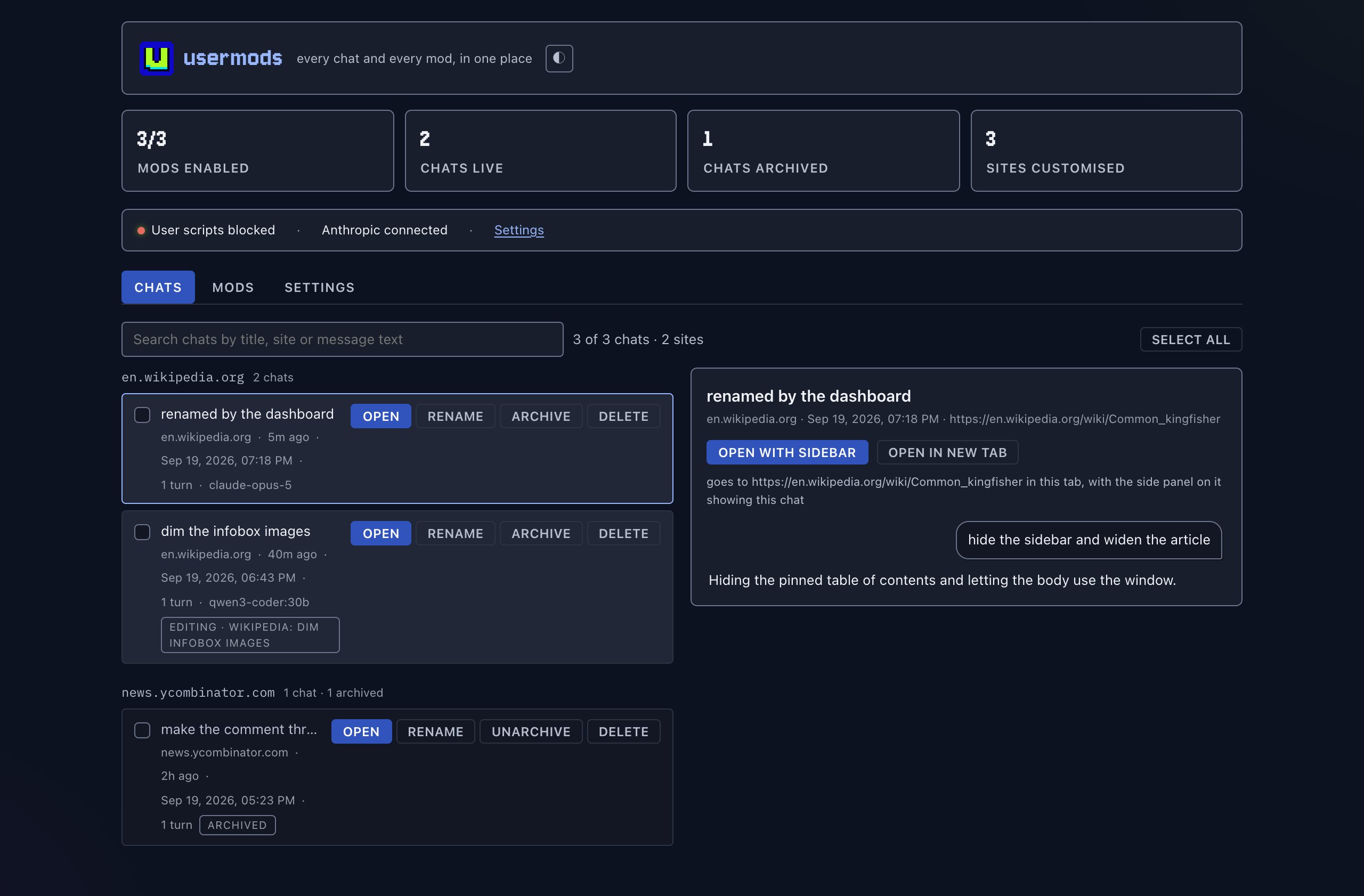Rename the 'make the comment thr...' chat
The image size is (1364, 896).
point(435,731)
